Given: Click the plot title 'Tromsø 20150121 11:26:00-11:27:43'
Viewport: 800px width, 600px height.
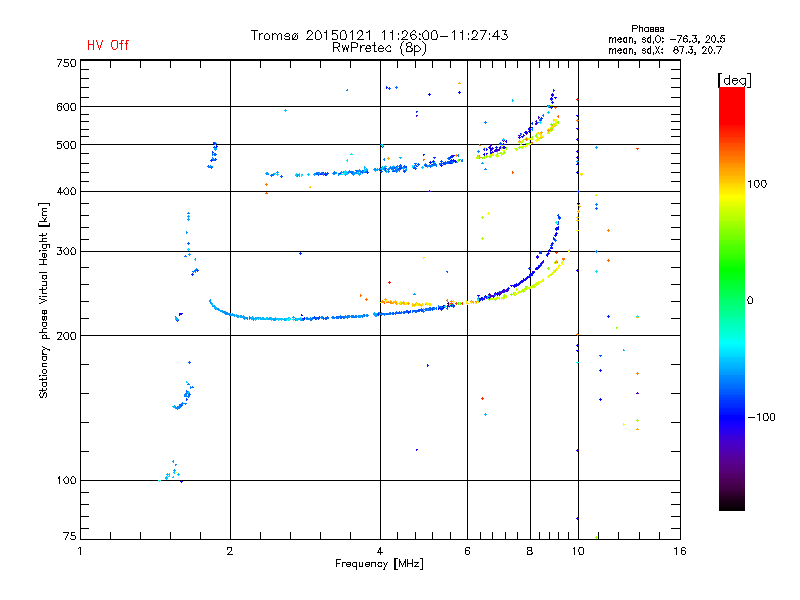Looking at the screenshot, I should [x=379, y=35].
